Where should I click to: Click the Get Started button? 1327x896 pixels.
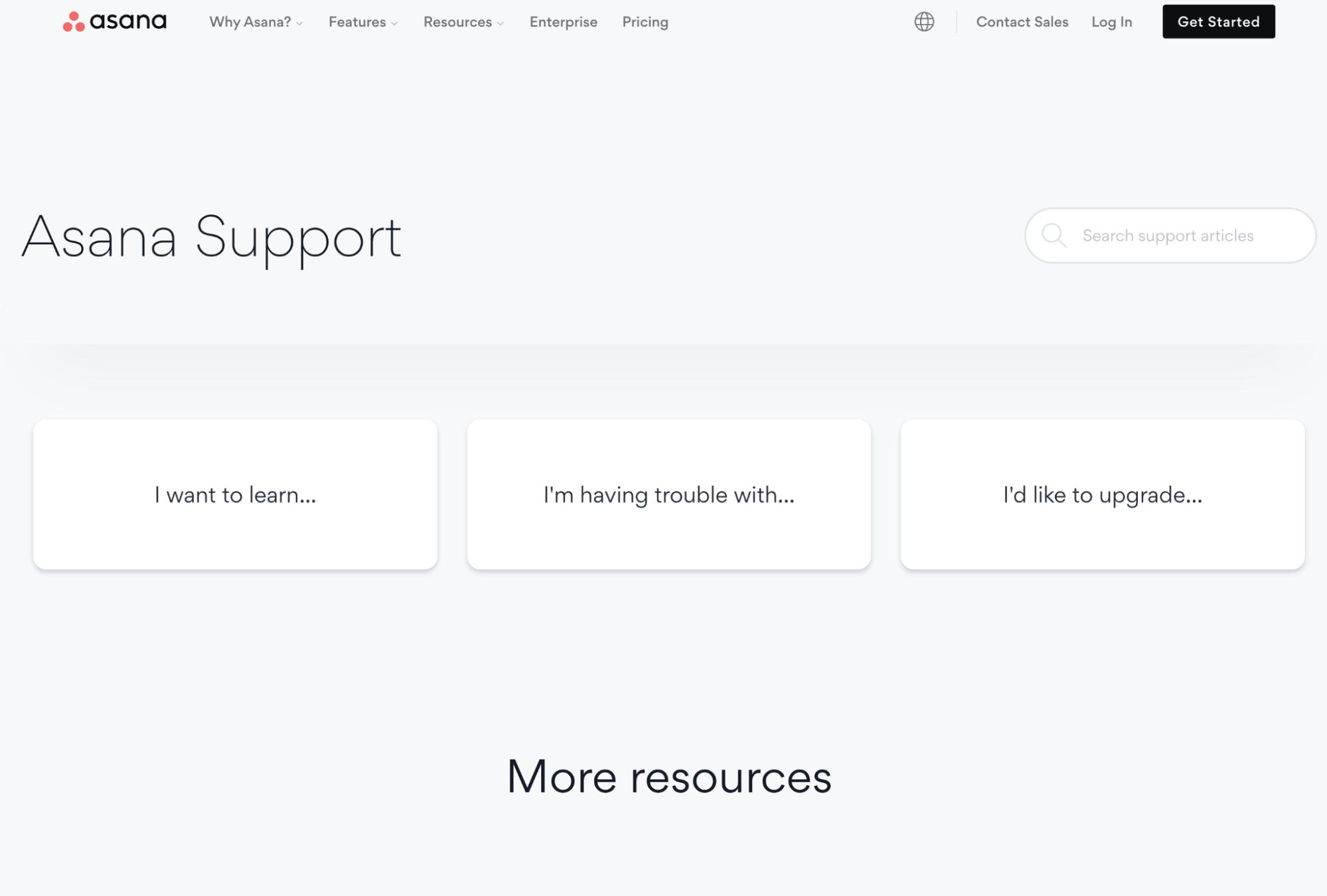click(x=1218, y=21)
